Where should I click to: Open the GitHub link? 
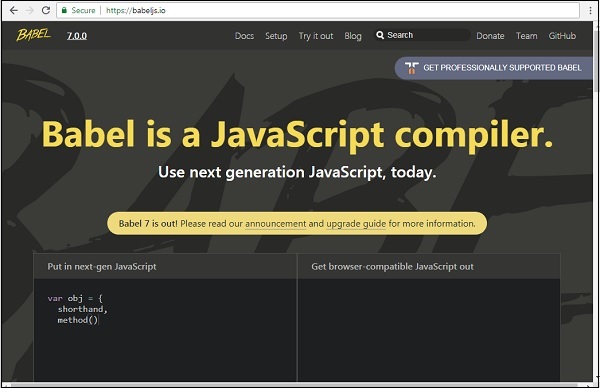point(562,36)
